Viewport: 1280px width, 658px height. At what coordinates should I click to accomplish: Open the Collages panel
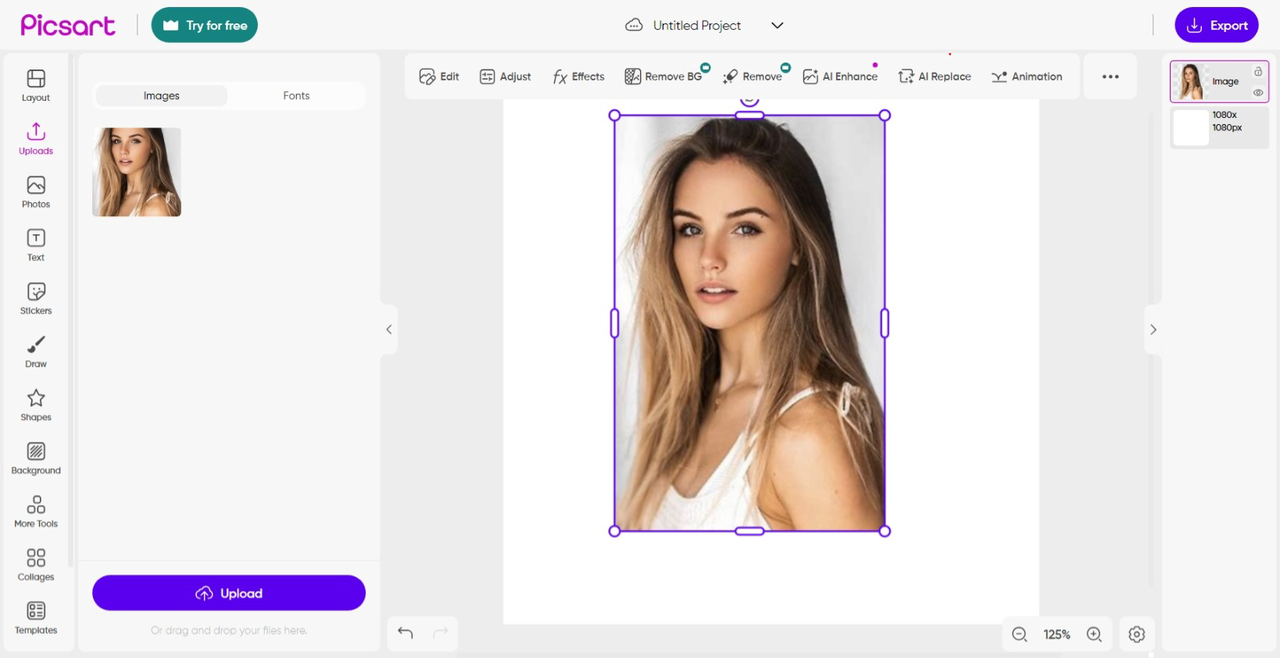[36, 565]
